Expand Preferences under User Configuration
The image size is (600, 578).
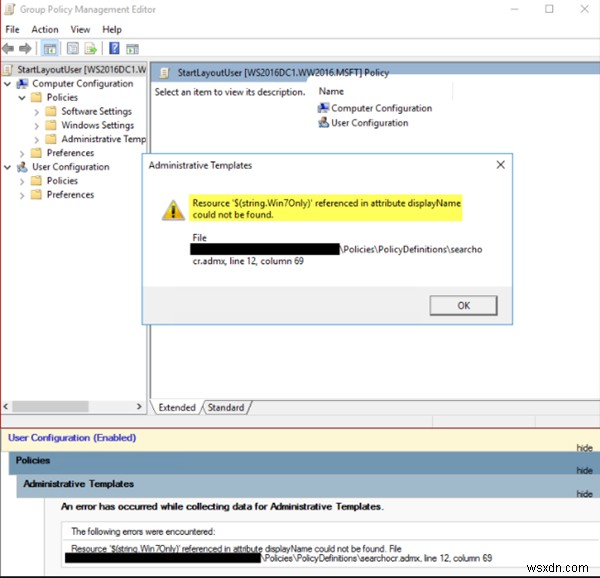click(22, 195)
